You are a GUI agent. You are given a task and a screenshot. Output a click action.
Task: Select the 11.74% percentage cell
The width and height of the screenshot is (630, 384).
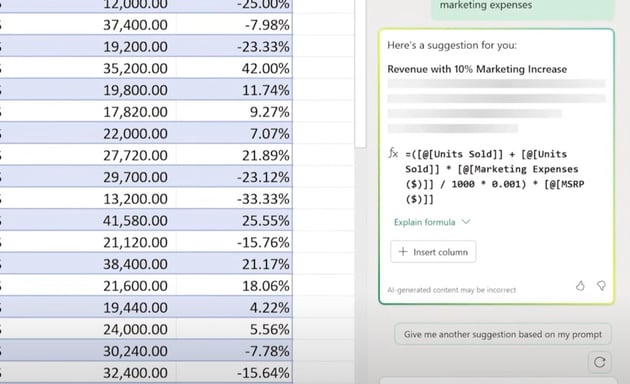click(234, 90)
